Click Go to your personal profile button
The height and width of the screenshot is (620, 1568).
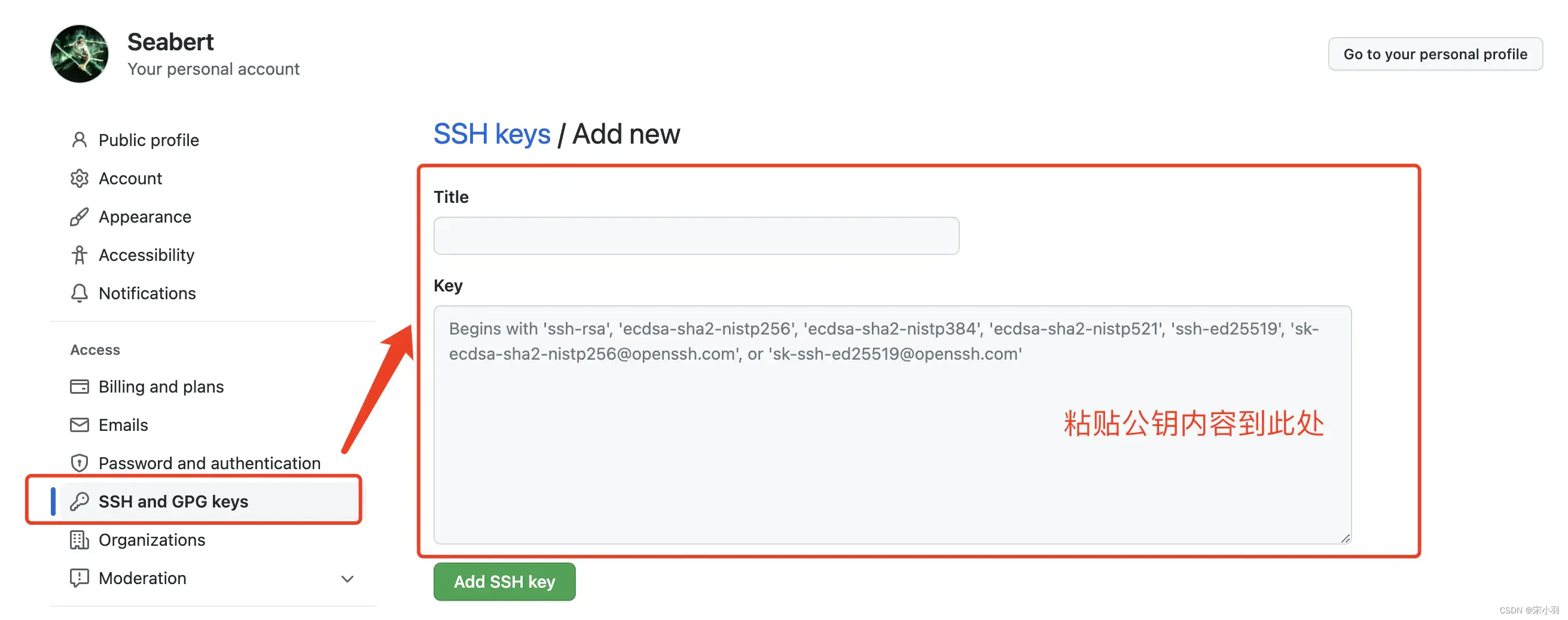click(1435, 54)
